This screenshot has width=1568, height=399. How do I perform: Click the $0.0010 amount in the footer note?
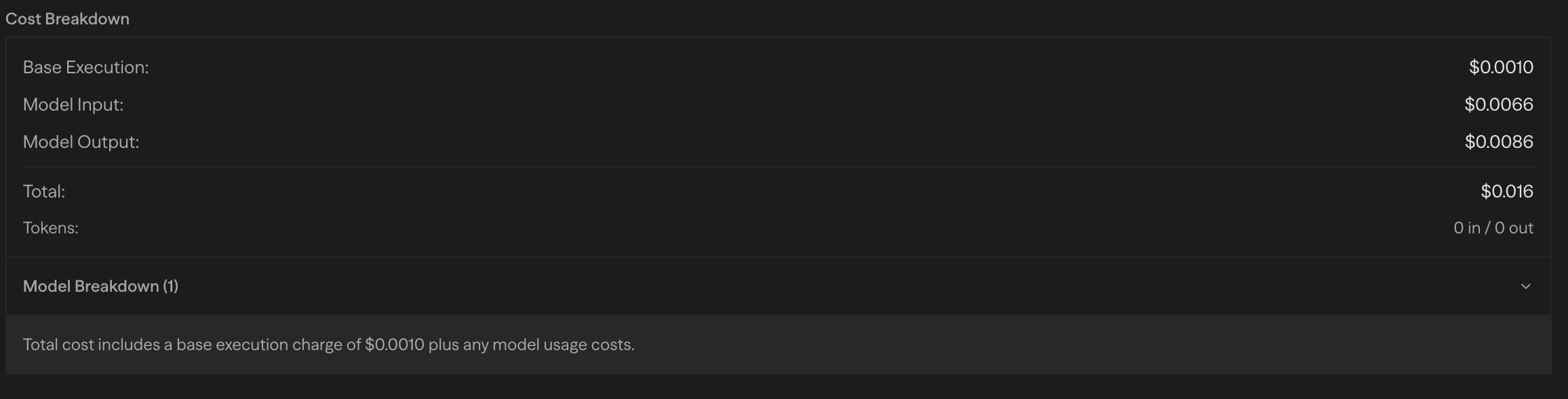(x=394, y=345)
